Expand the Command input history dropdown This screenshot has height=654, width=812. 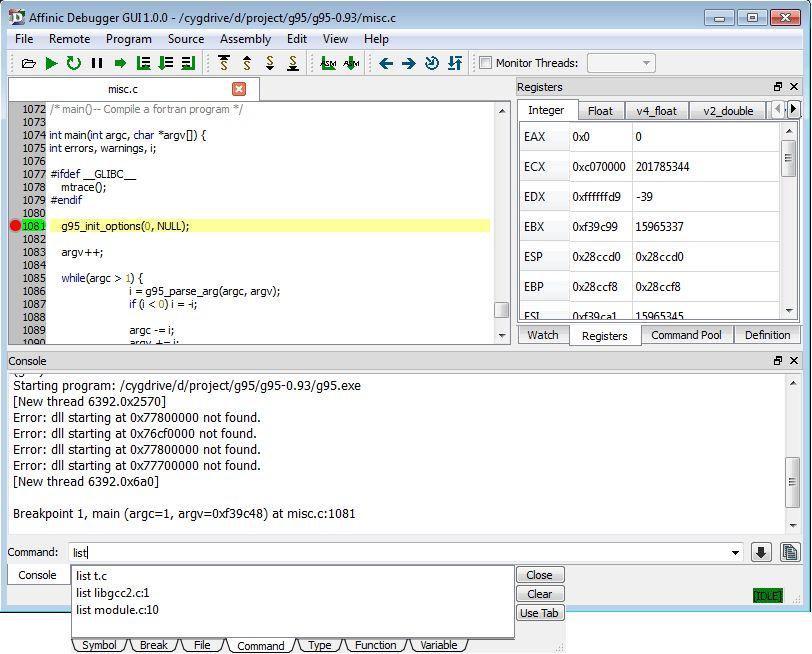737,552
